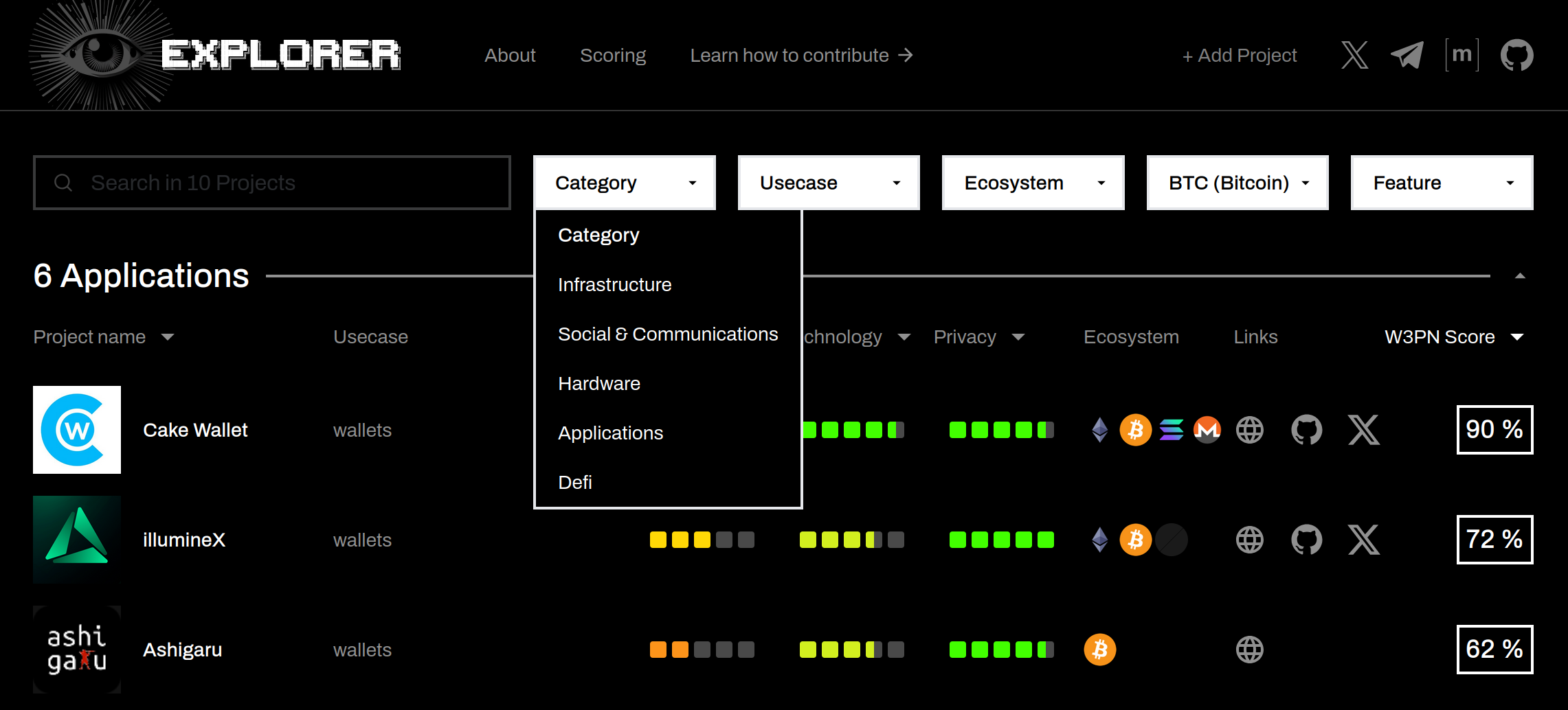Viewport: 1568px width, 710px height.
Task: Open Cake Wallet's website globe icon
Action: [x=1250, y=430]
